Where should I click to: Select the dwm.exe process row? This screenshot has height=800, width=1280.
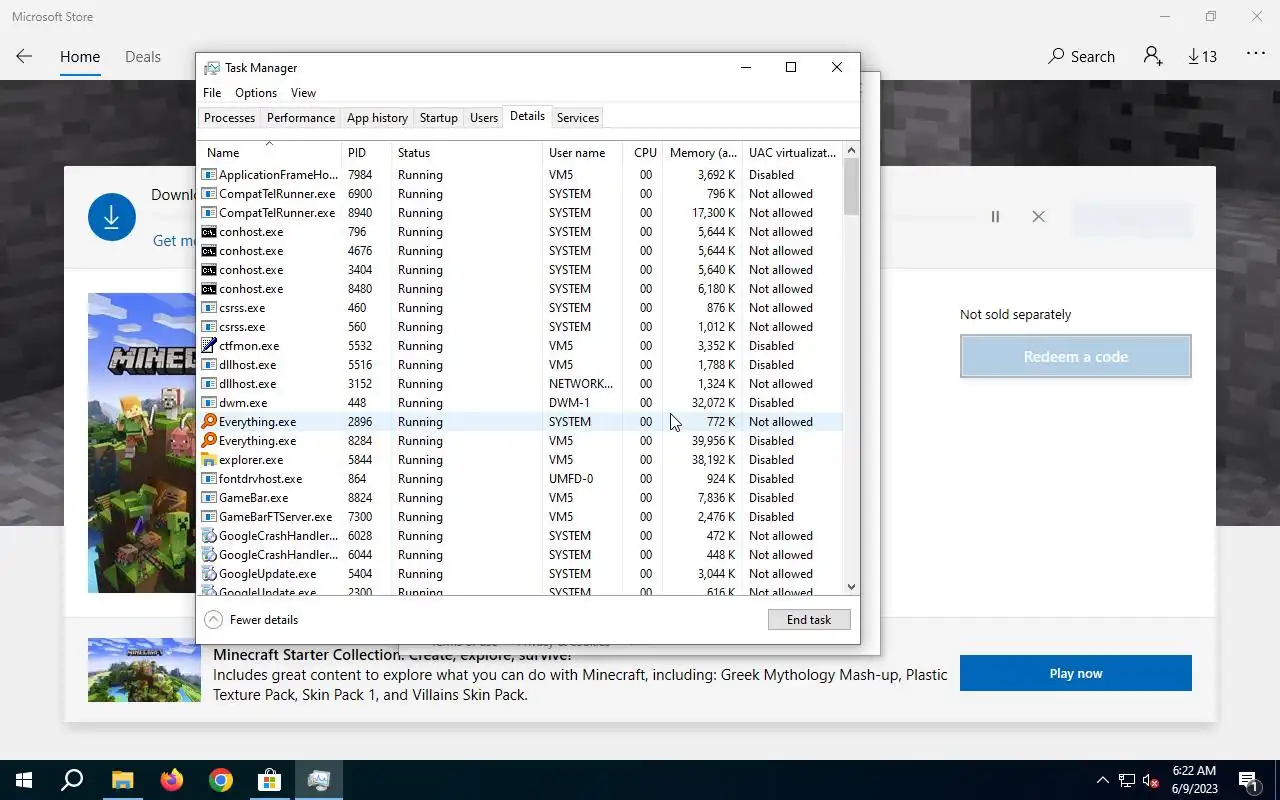tap(520, 403)
